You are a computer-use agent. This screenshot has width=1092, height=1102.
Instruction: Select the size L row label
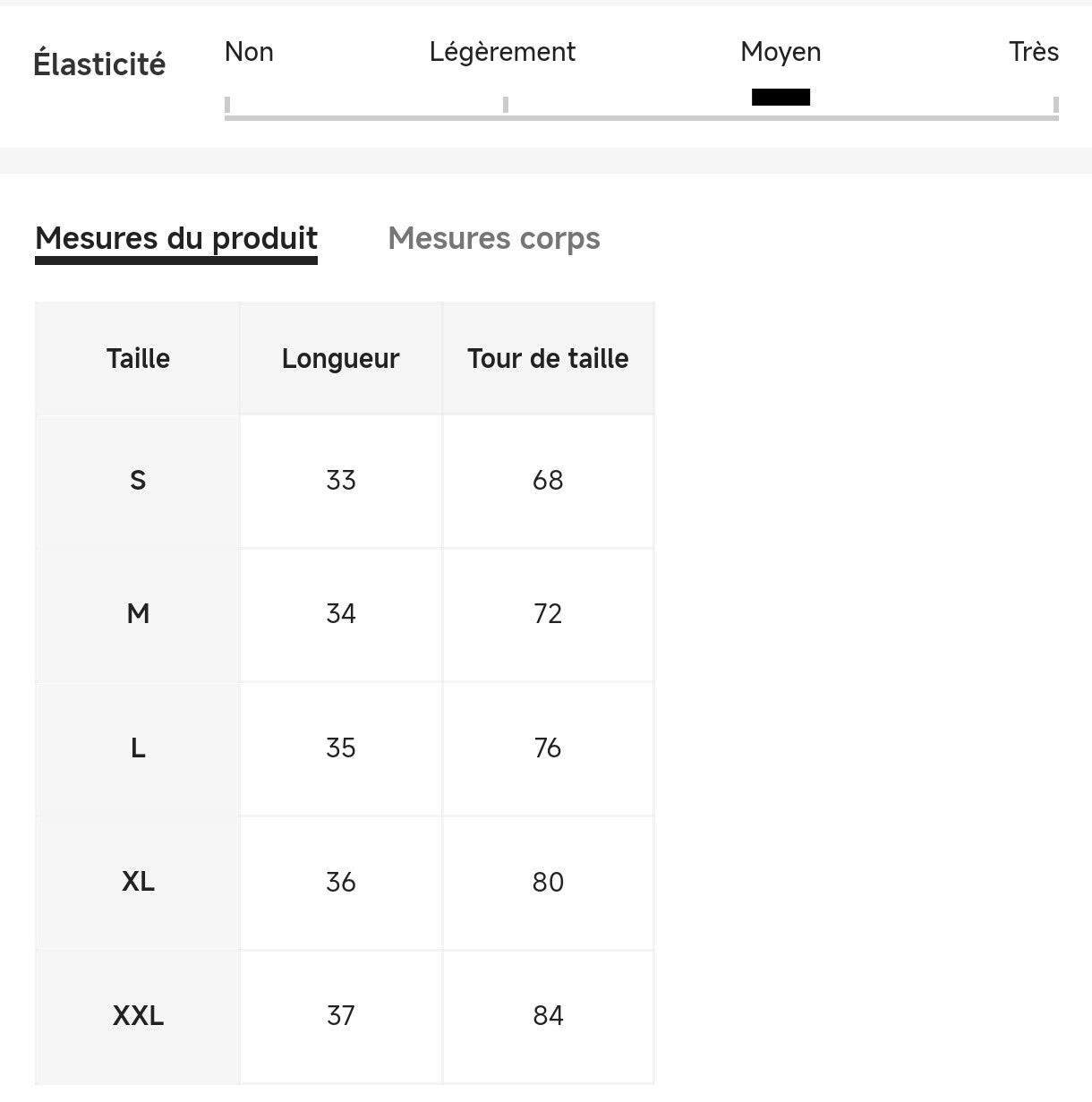pos(138,748)
